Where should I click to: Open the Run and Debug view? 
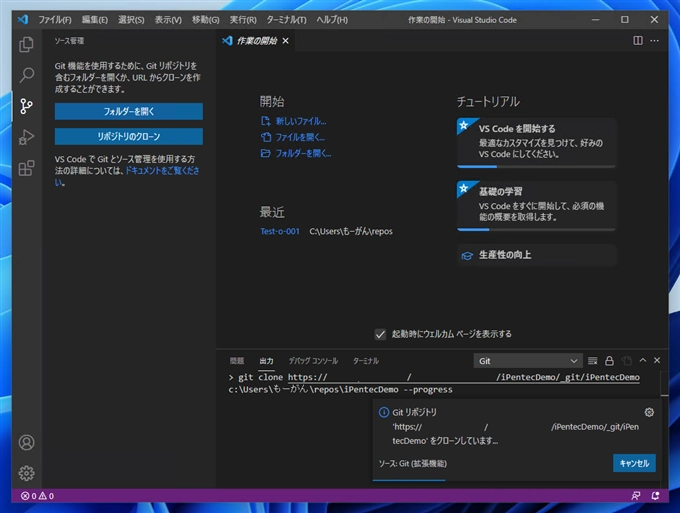pos(26,137)
